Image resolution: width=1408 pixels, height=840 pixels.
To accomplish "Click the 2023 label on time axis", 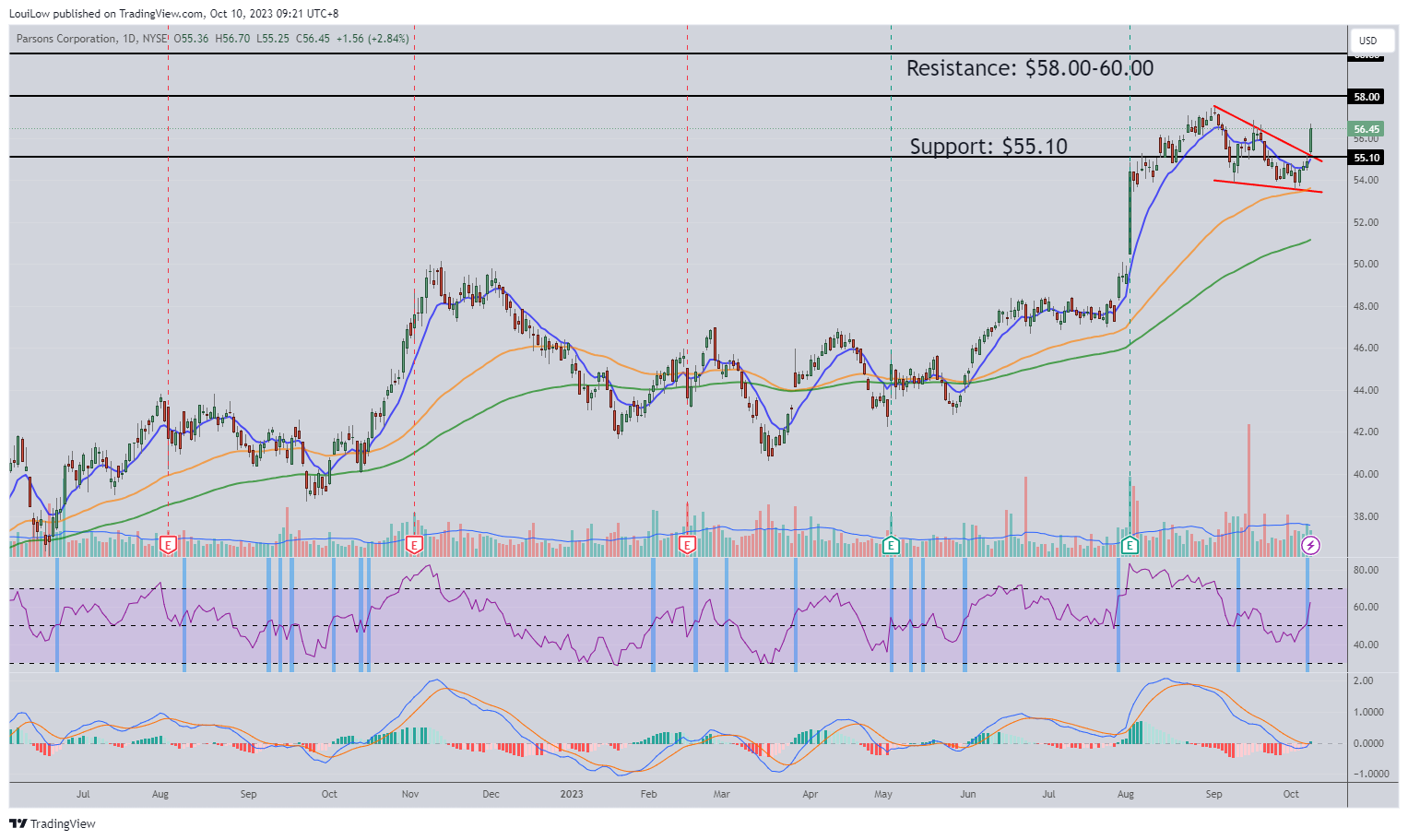I will (x=572, y=794).
